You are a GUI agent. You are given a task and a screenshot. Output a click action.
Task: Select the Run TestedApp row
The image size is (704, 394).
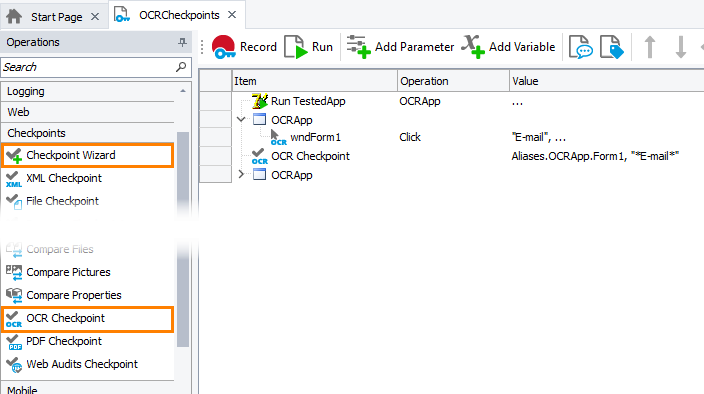pos(308,101)
